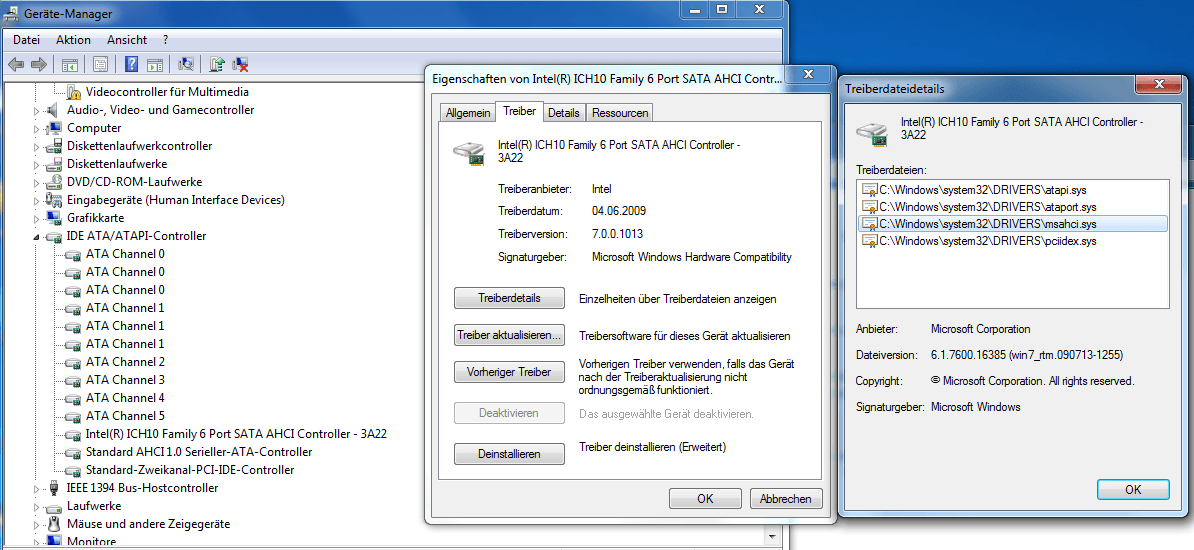Viewport: 1194px width, 550px height.
Task: Click the Diskettenlaufwerke floppy drive icon
Action: pos(53,164)
